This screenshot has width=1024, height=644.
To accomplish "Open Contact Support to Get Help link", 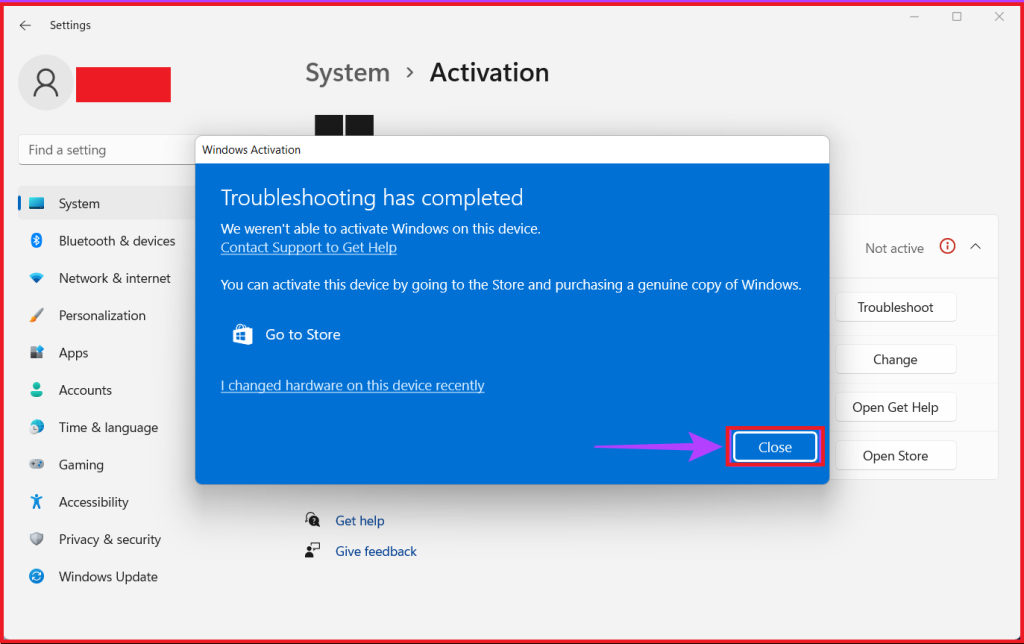I will click(x=308, y=247).
